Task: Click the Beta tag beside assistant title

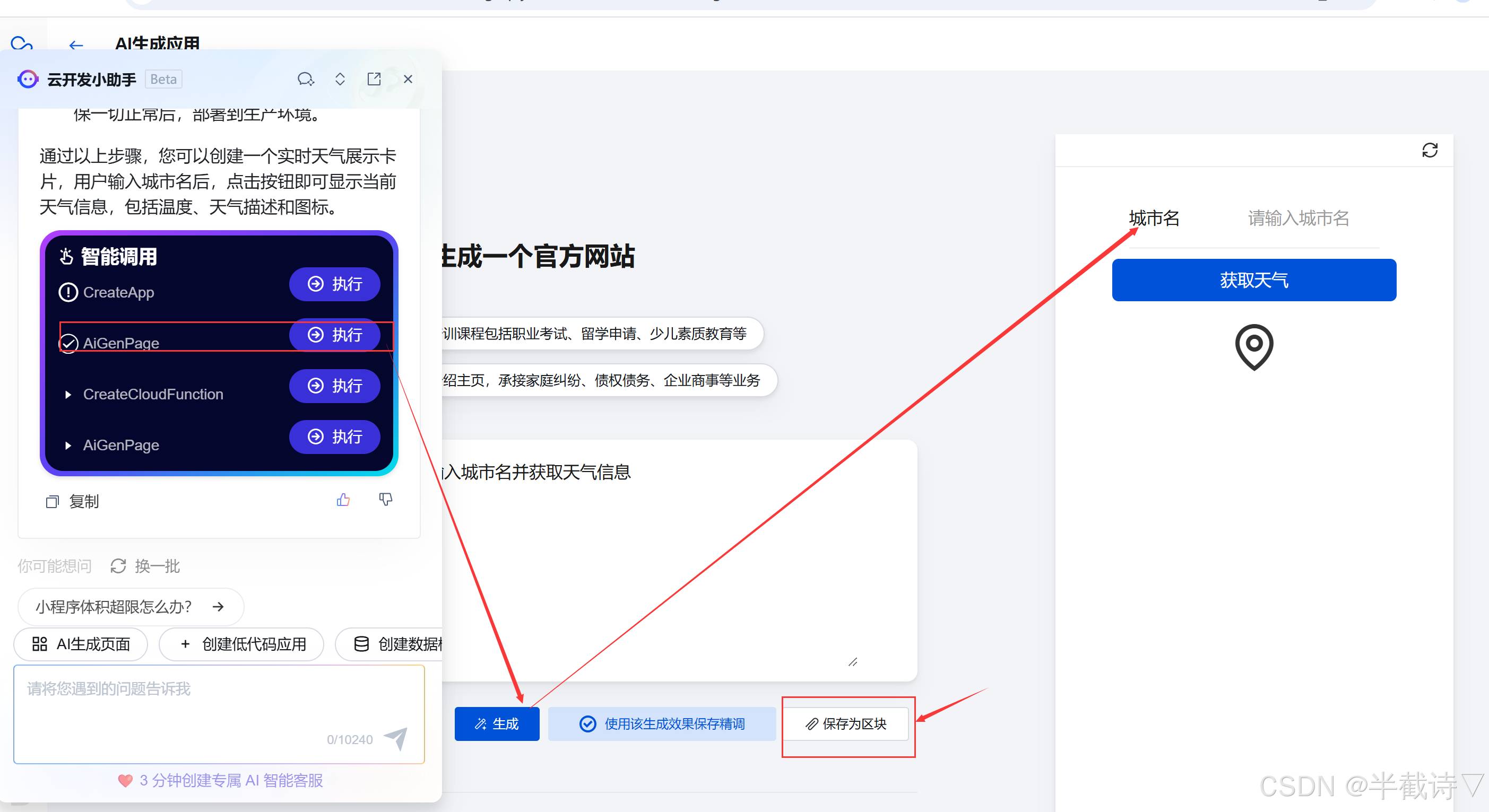Action: (x=163, y=79)
